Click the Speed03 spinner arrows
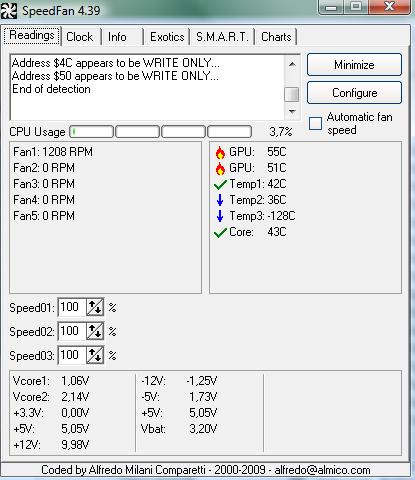The height and width of the screenshot is (480, 415). [x=95, y=355]
